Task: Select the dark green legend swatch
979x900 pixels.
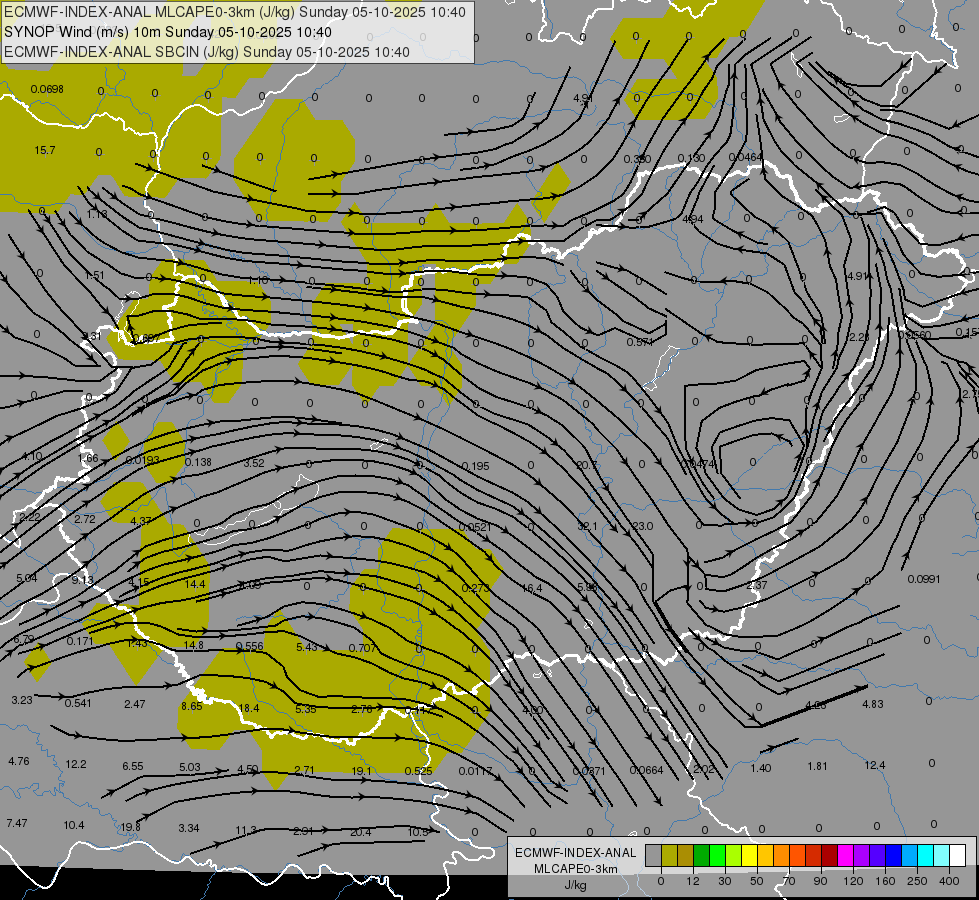Action: pyautogui.click(x=702, y=855)
